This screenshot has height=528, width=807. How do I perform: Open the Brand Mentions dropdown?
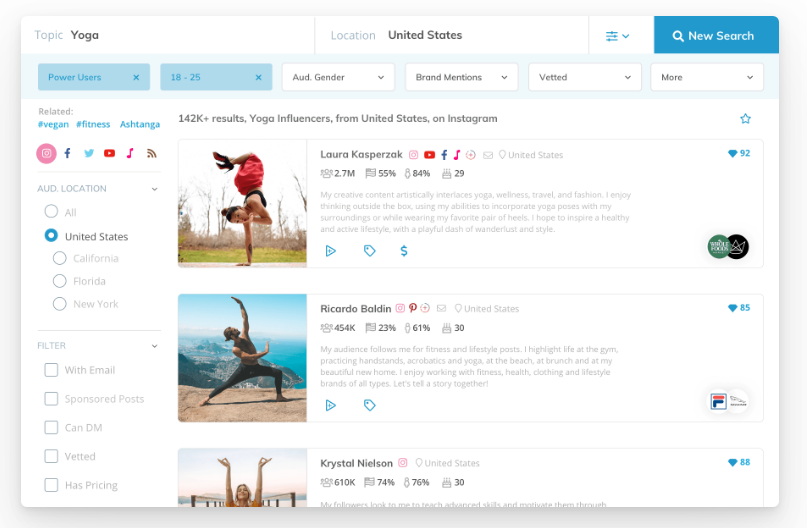(462, 77)
